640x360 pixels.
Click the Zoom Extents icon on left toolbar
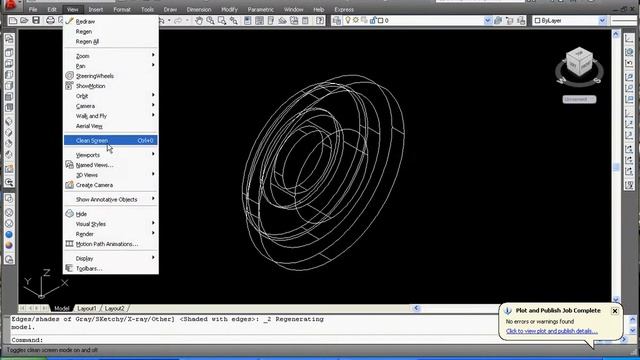pyautogui.click(x=9, y=182)
